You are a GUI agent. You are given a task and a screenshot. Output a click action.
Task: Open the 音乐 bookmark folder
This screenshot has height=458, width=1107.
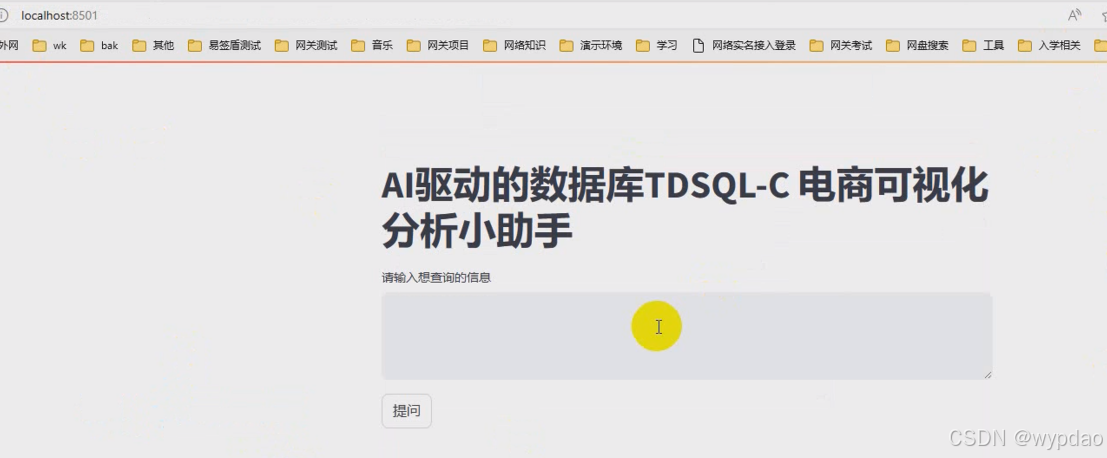(372, 46)
